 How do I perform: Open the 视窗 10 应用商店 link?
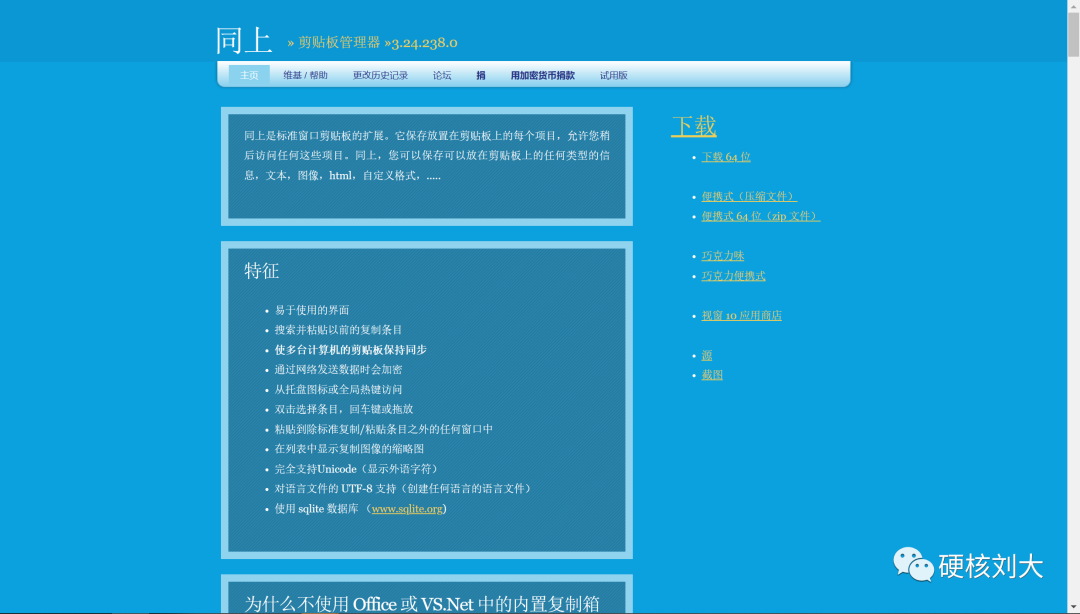741,316
